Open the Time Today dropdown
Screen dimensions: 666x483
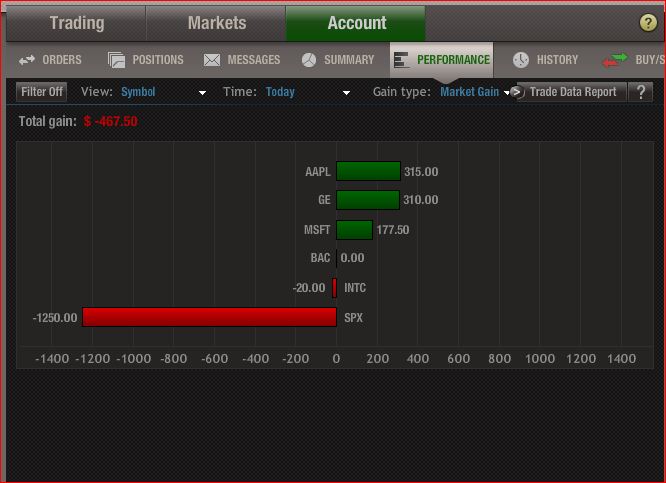(308, 92)
